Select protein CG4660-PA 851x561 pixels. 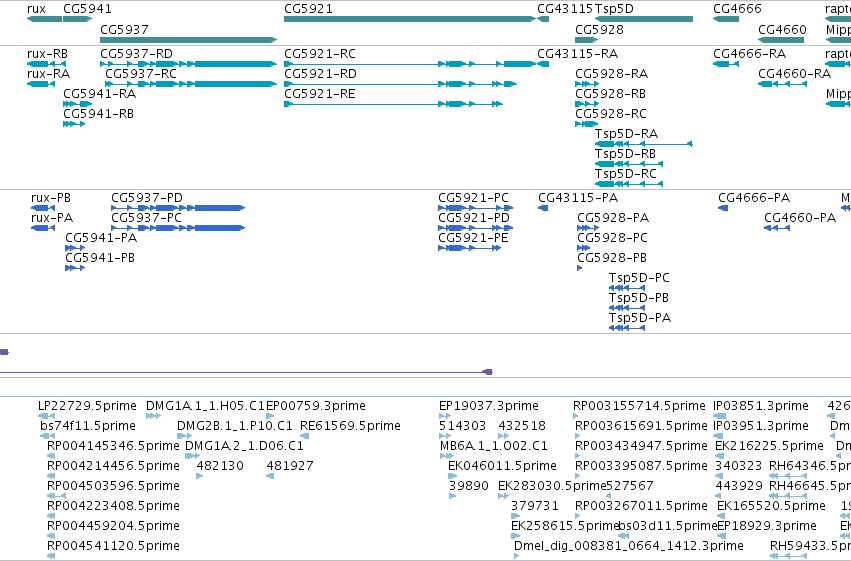[x=800, y=218]
